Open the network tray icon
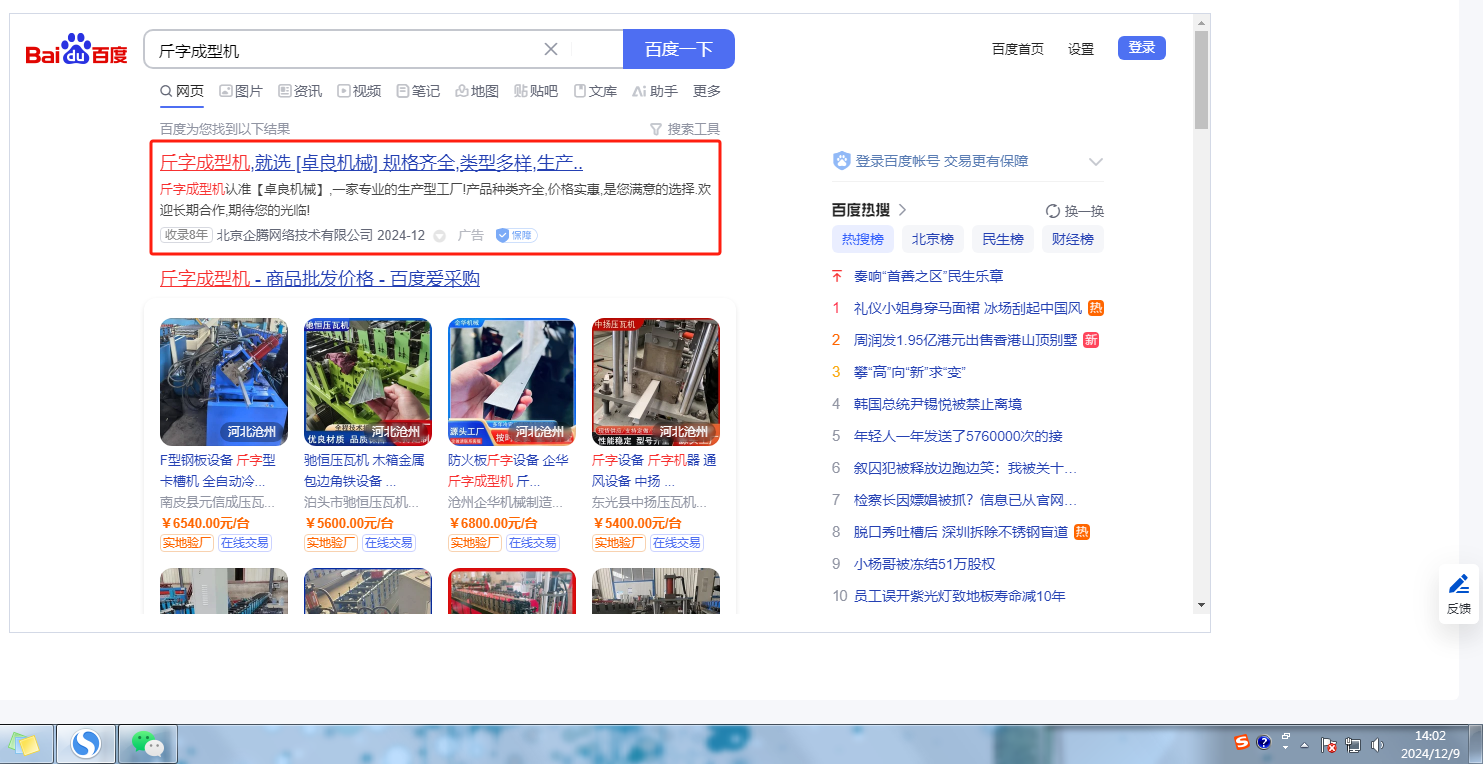This screenshot has height=764, width=1483. pos(1354,745)
